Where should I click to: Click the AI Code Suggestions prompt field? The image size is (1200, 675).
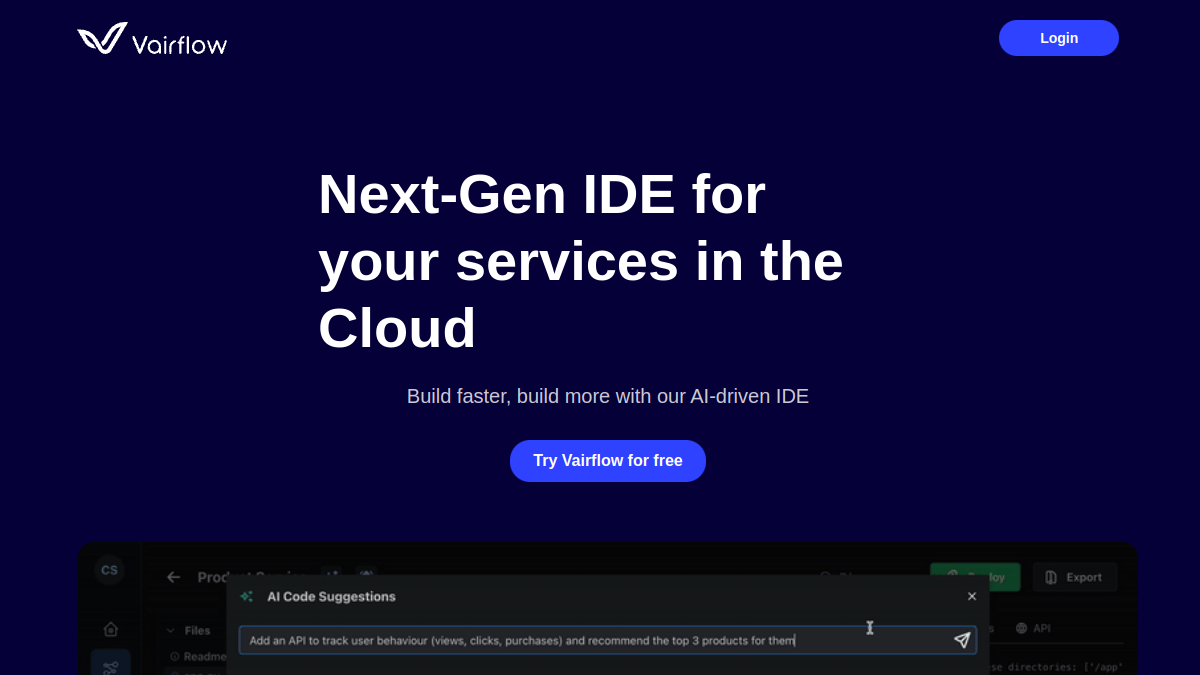(608, 640)
